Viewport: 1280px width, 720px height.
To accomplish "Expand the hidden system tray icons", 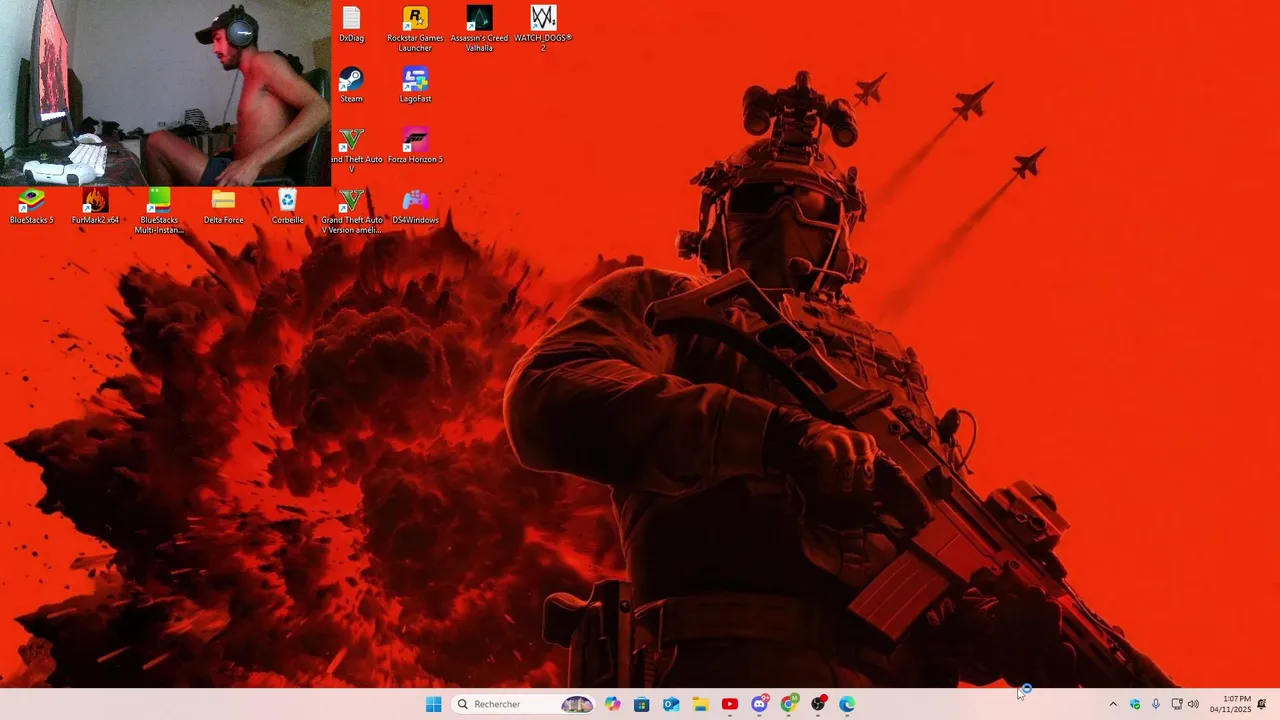I will (x=1113, y=704).
